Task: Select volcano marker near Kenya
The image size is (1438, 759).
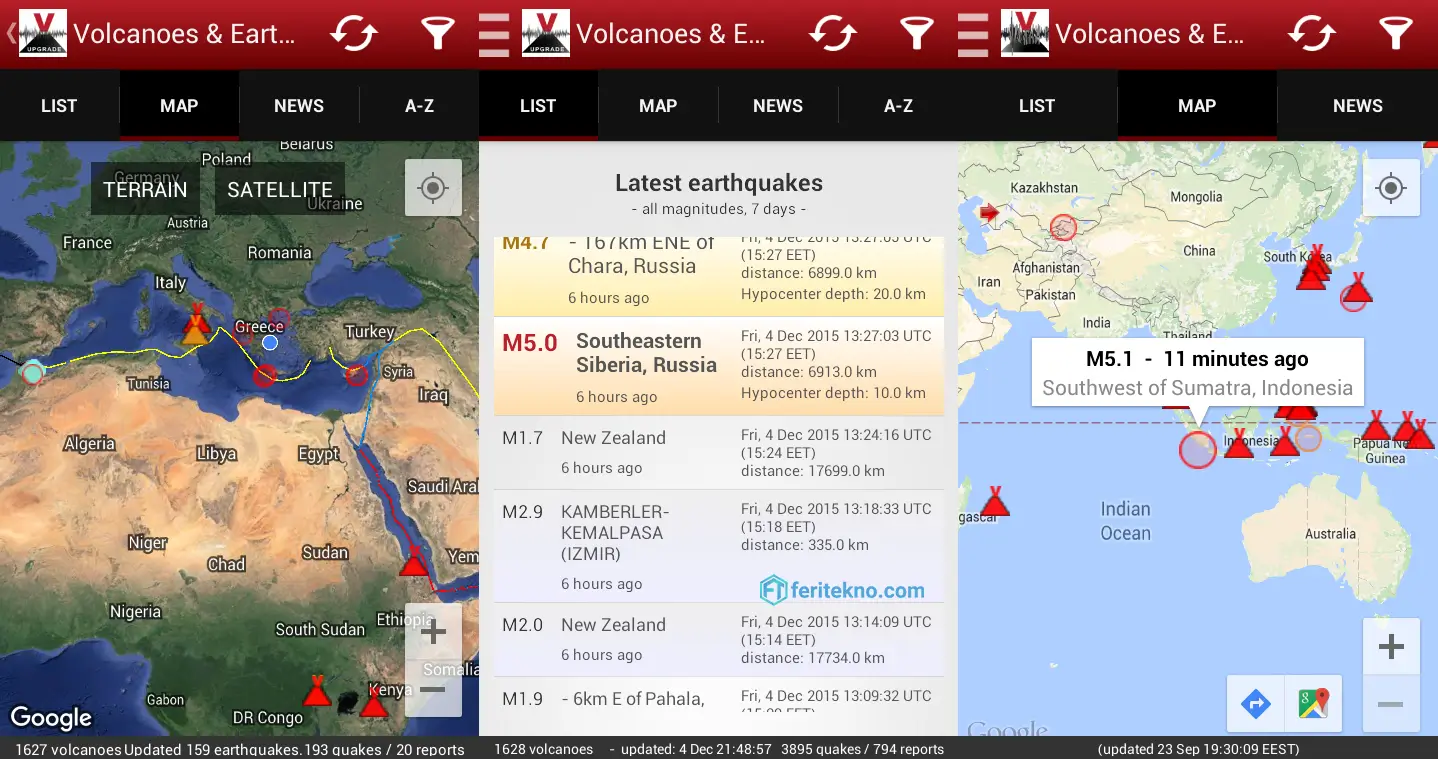Action: click(x=374, y=702)
